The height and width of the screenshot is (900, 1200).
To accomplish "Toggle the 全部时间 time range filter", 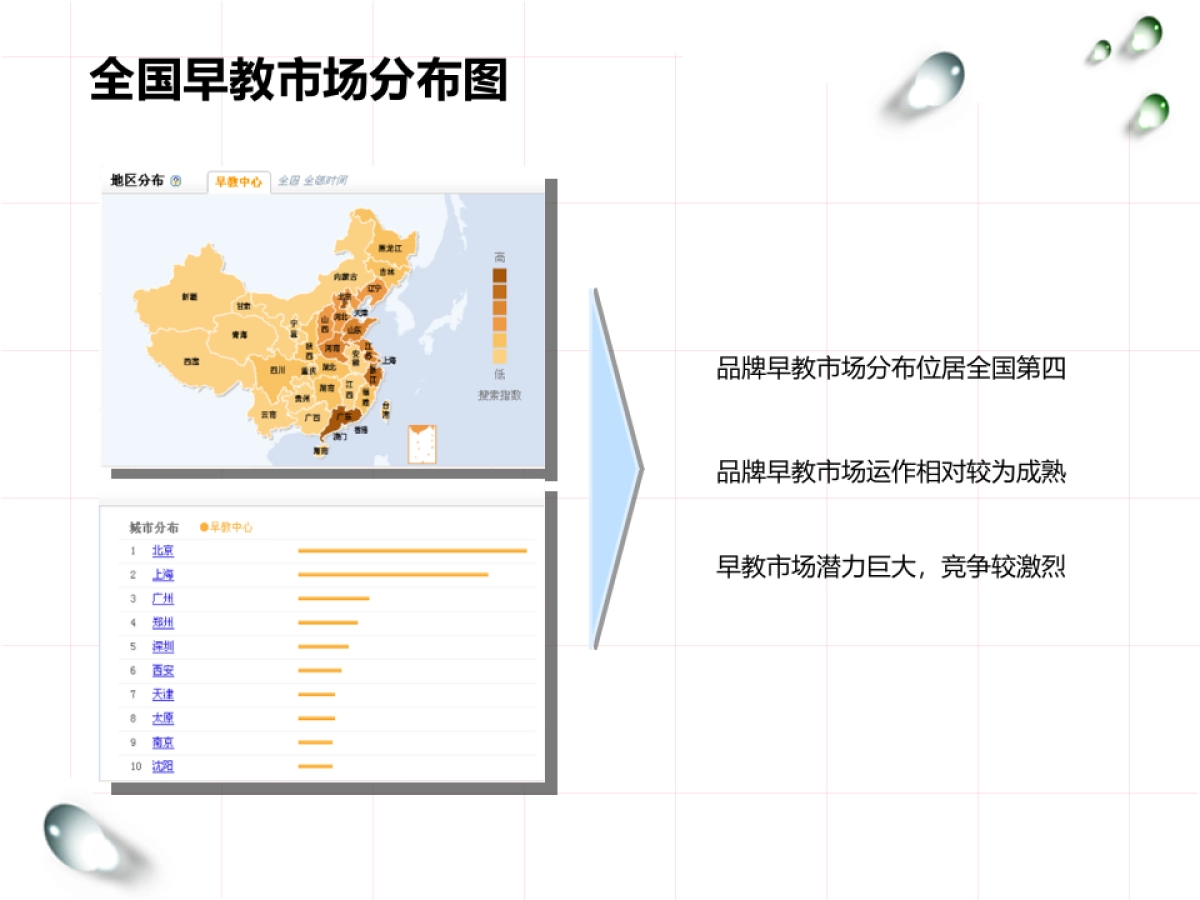I will click(x=326, y=181).
